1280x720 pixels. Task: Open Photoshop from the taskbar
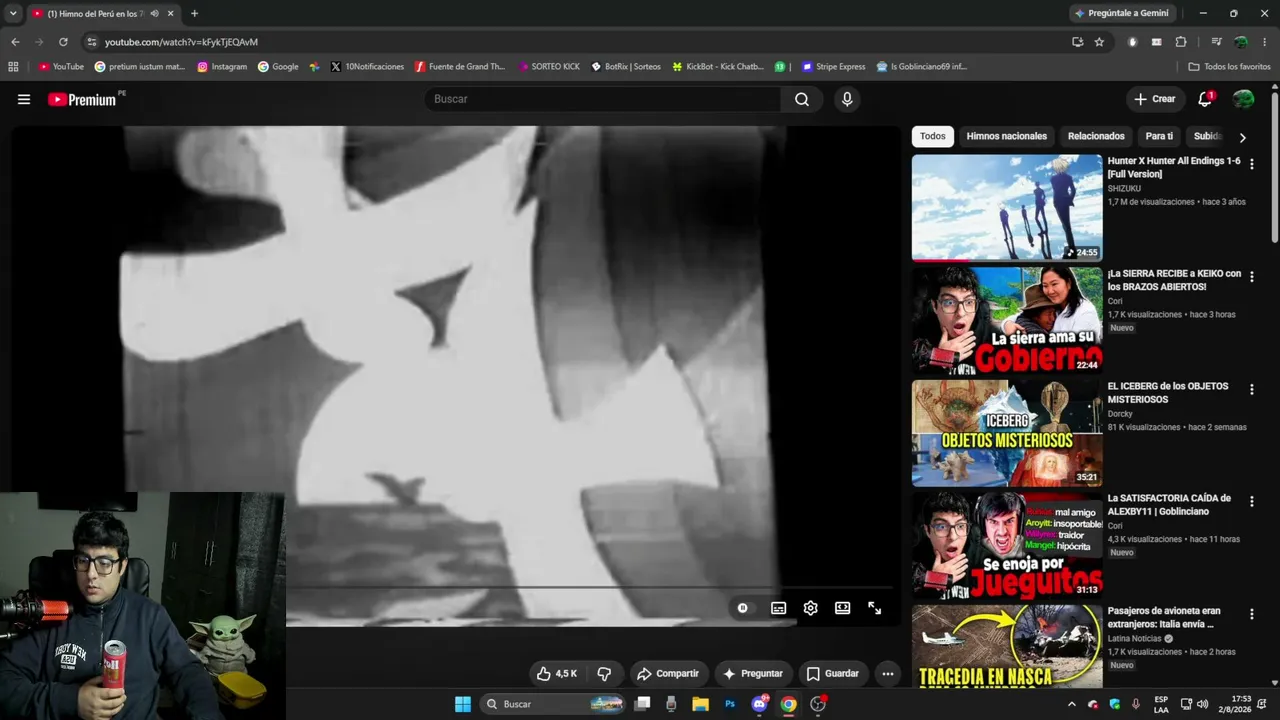tap(730, 704)
